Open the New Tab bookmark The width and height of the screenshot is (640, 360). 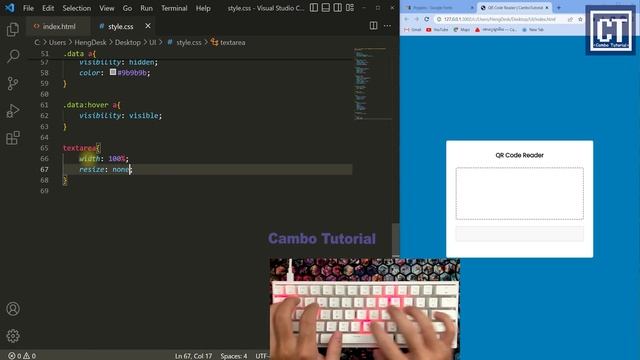[533, 30]
